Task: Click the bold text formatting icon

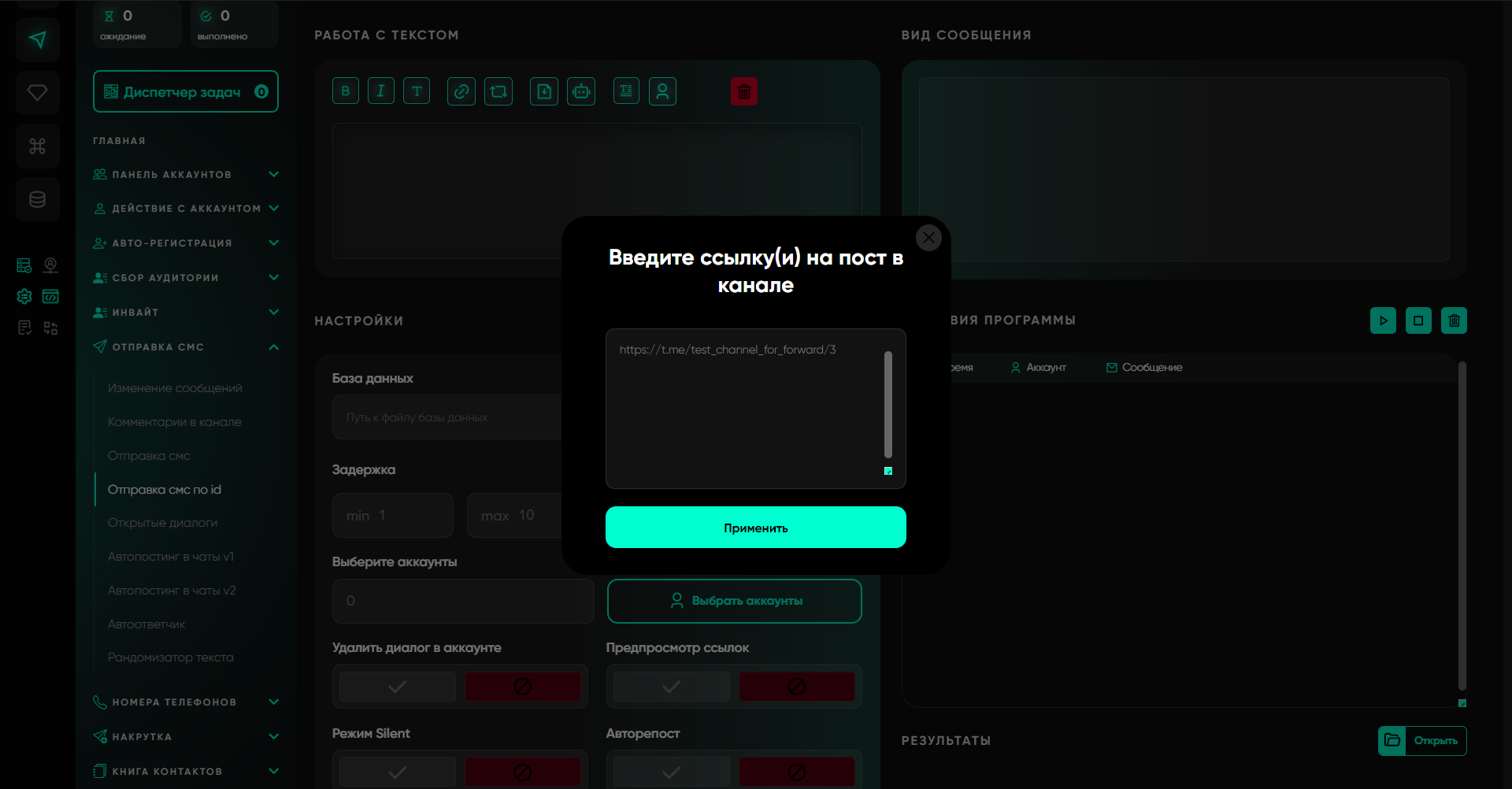Action: [345, 91]
